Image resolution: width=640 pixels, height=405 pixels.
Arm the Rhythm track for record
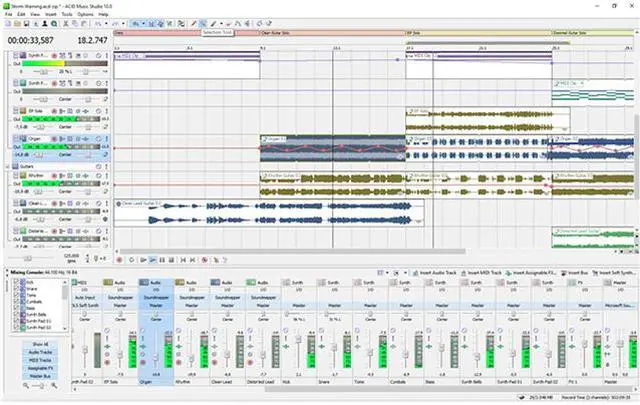(x=54, y=176)
